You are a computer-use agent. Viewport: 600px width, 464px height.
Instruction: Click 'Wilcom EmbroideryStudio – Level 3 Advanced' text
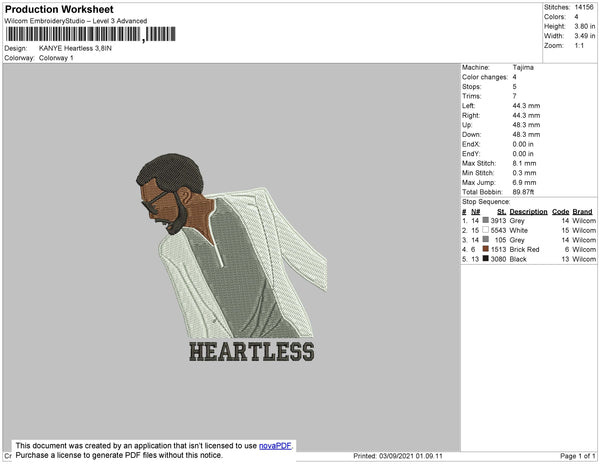click(76, 21)
